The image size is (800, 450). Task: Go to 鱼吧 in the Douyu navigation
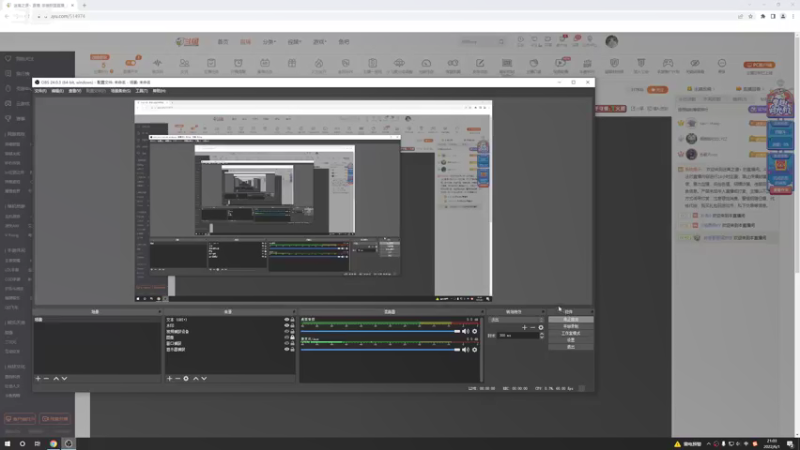tap(344, 42)
